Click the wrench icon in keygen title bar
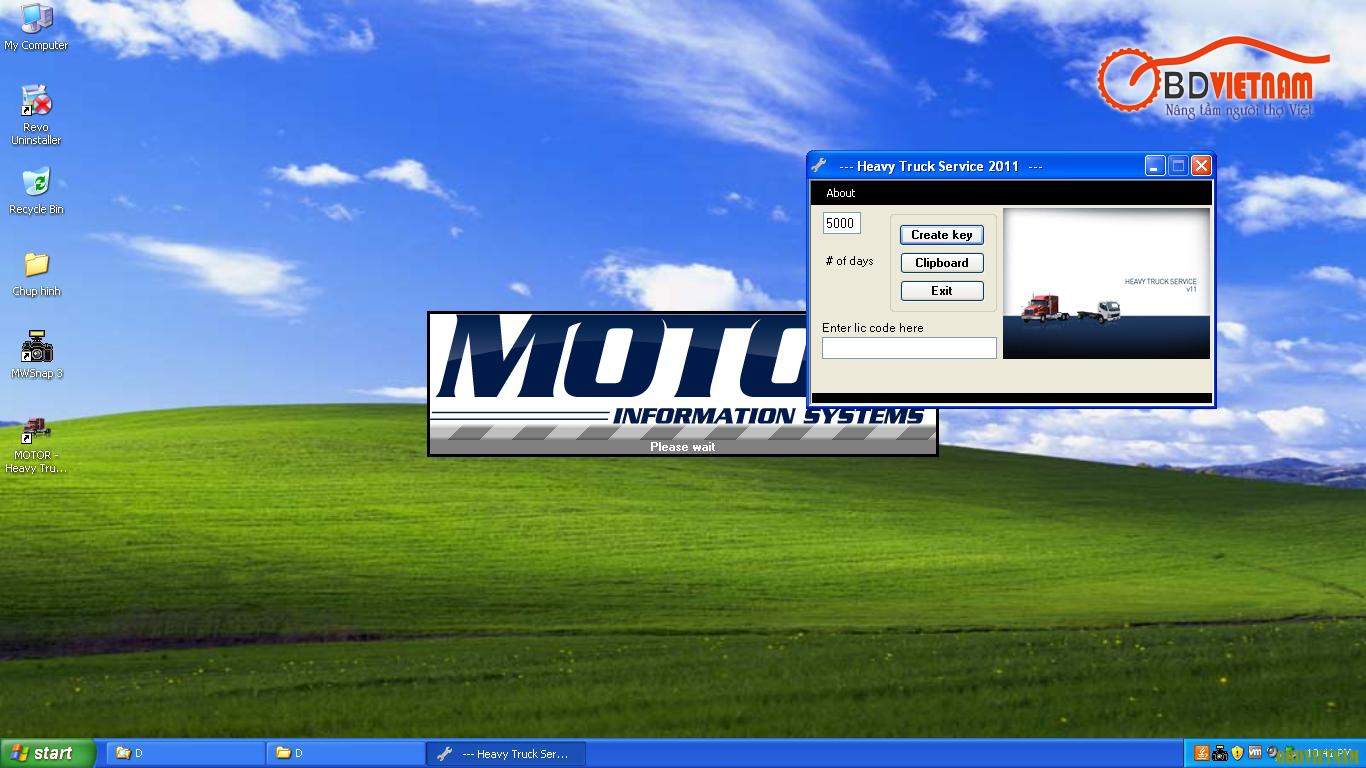The image size is (1366, 768). pos(819,166)
